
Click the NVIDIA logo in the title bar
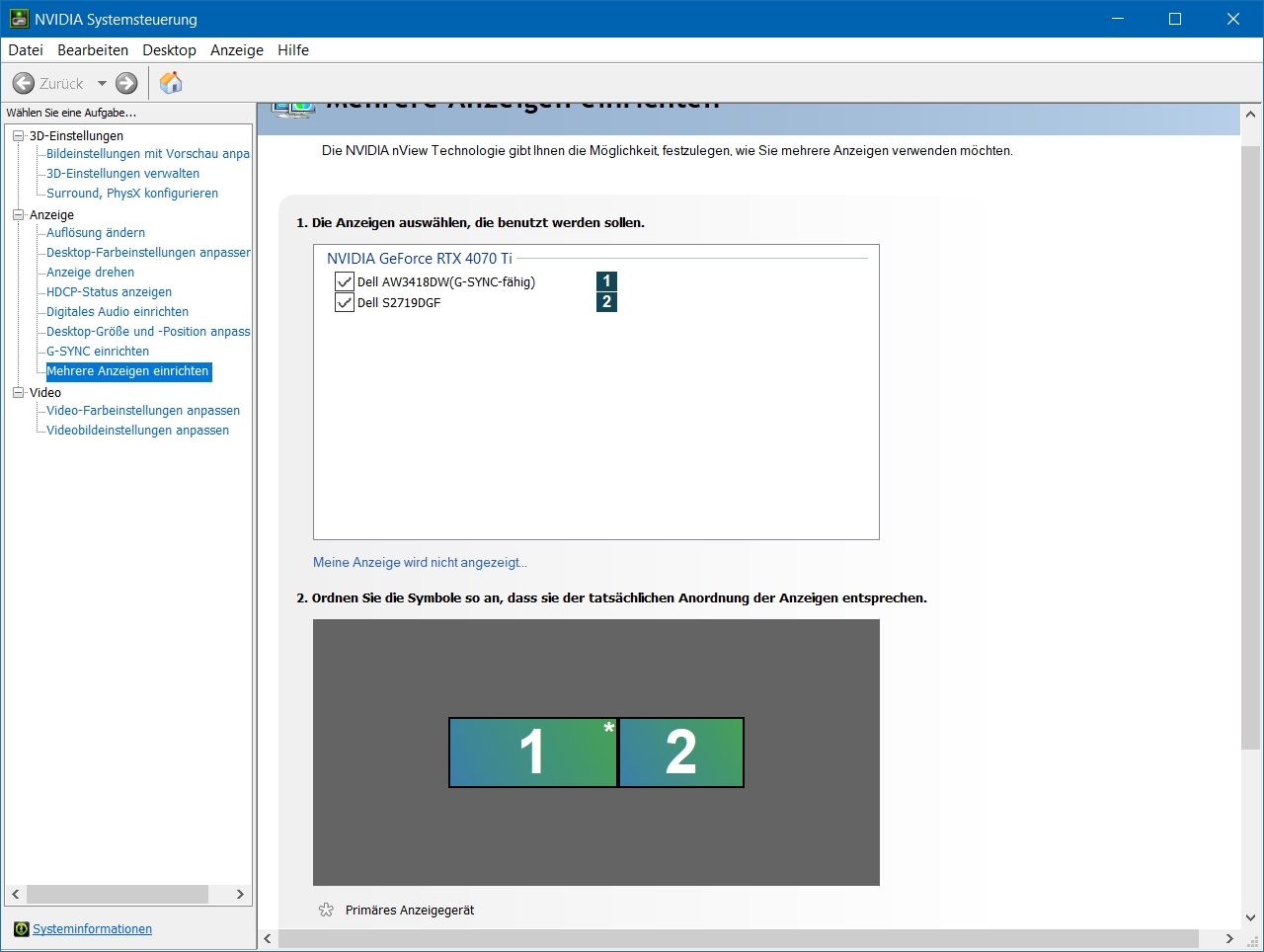click(19, 19)
